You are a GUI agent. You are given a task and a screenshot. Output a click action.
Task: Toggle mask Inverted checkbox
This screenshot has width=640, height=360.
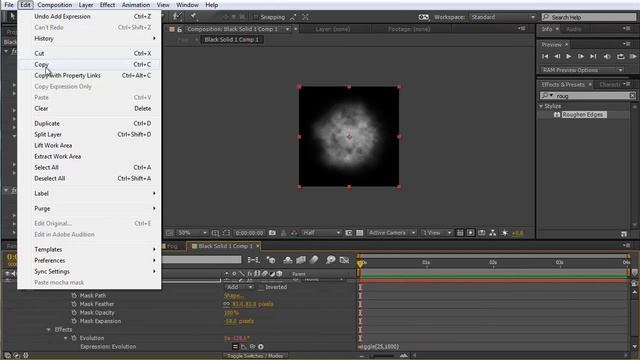[x=261, y=287]
